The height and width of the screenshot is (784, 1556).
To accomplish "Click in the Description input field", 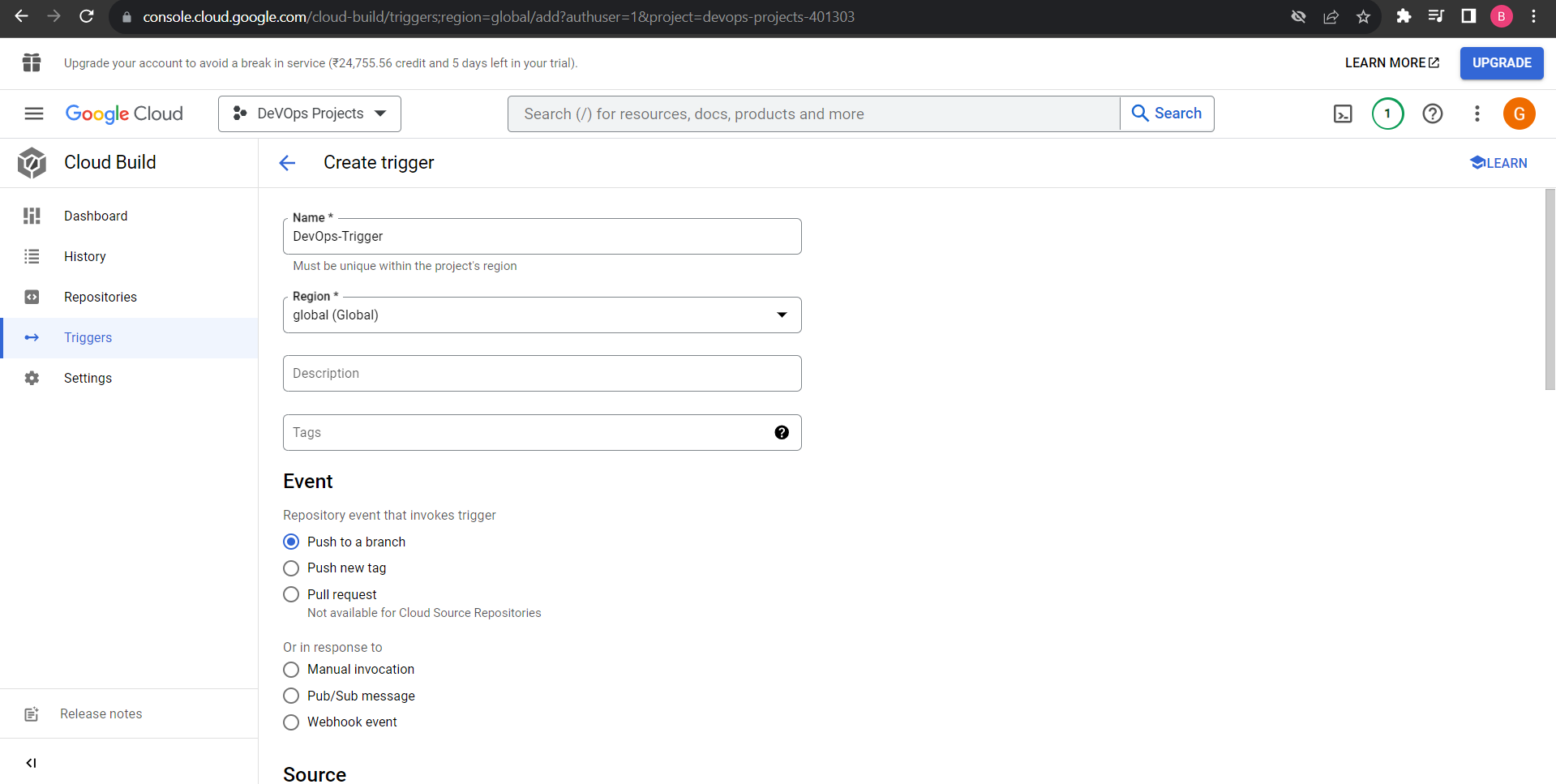I will point(542,373).
